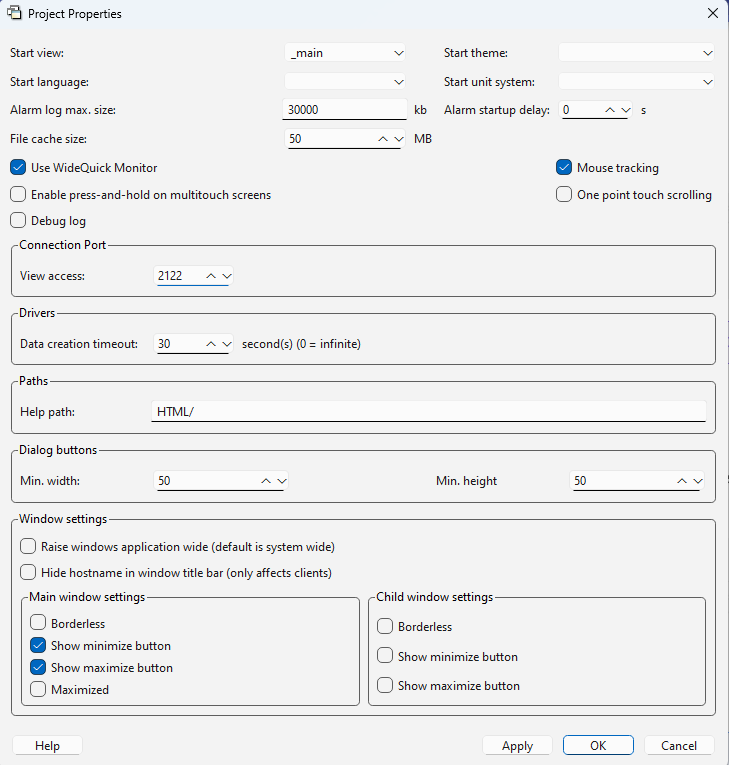Expand the Start theme dropdown

pos(708,53)
